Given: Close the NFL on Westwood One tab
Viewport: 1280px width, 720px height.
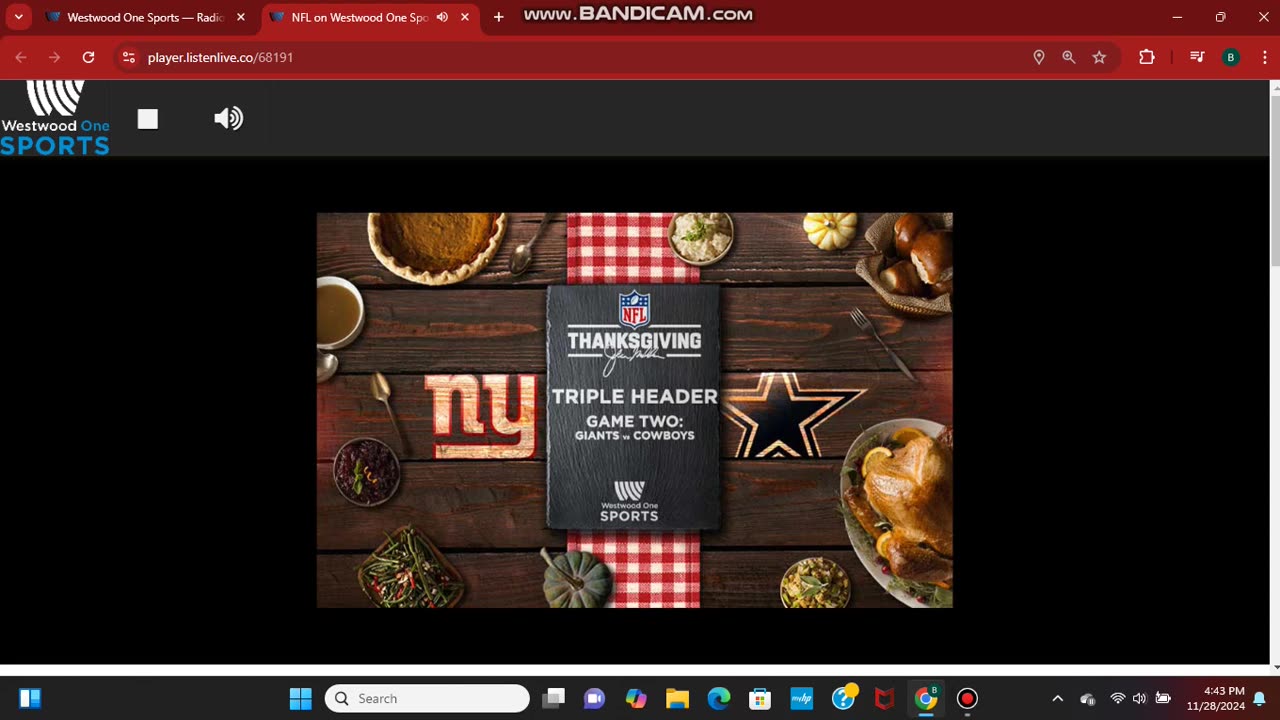Looking at the screenshot, I should tap(464, 17).
